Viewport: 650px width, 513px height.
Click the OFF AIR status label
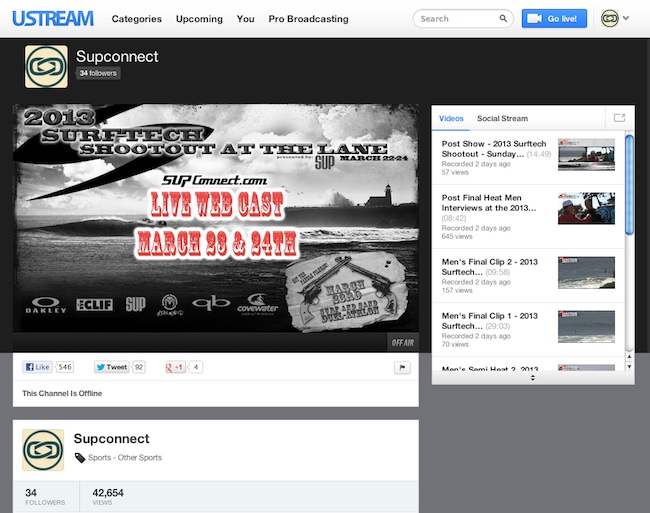point(403,343)
